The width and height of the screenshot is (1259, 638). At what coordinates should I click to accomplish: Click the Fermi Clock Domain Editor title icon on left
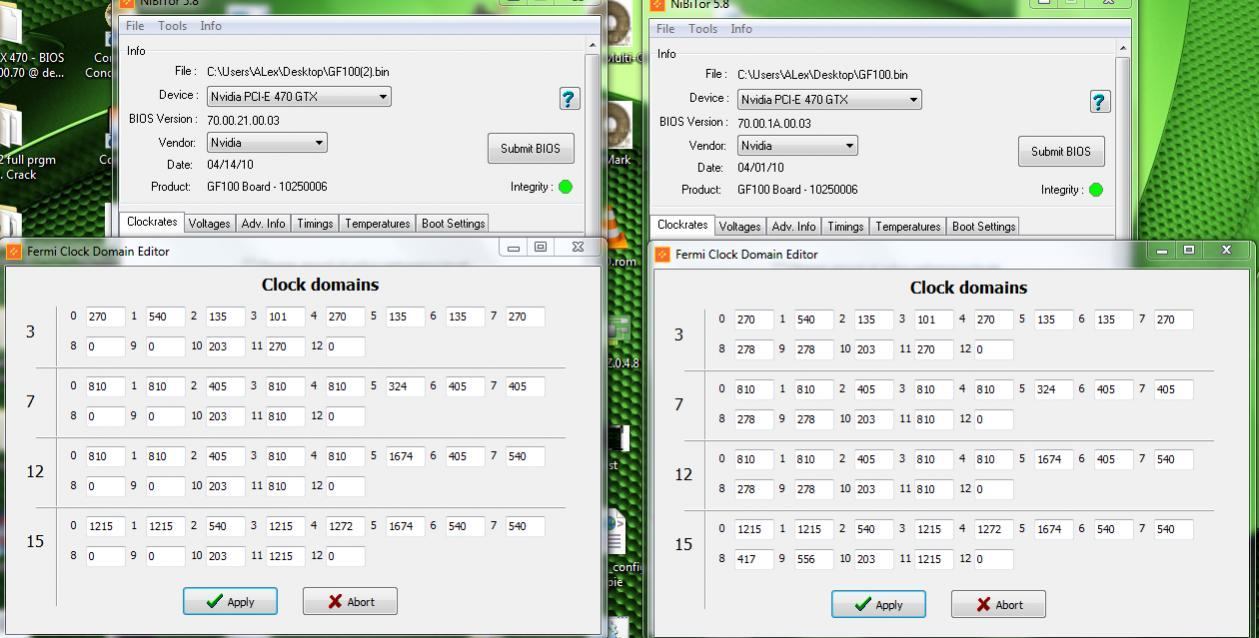pyautogui.click(x=14, y=251)
